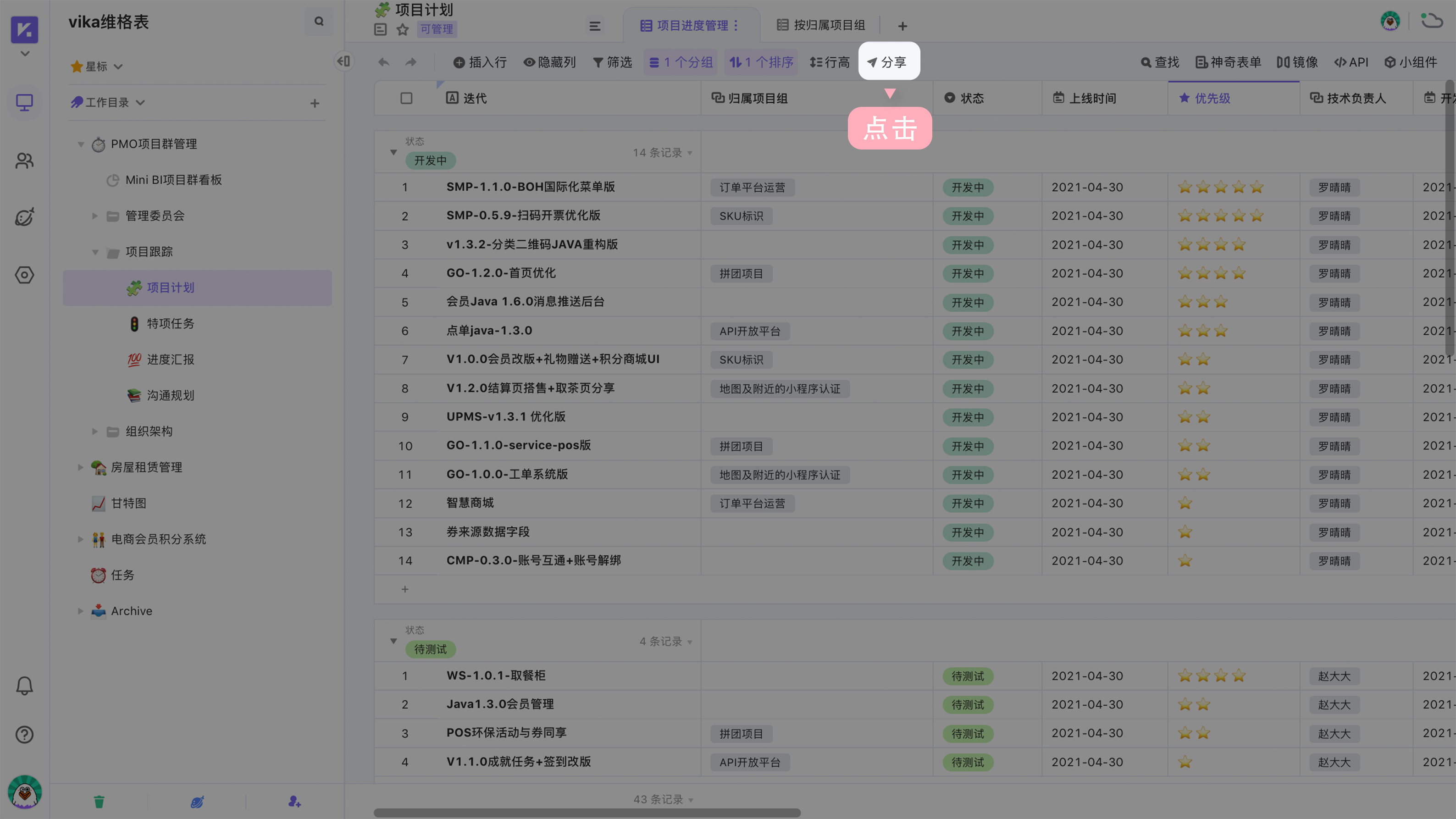1456x819 pixels.
Task: Switch to 按归属项目组 view tab
Action: click(821, 25)
